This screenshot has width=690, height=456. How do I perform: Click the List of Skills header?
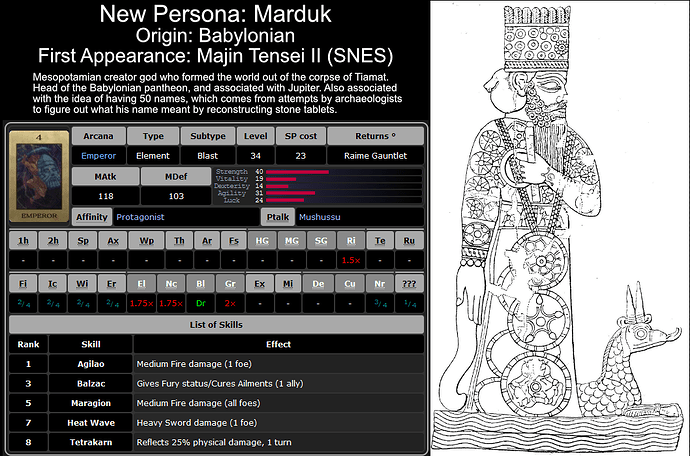pyautogui.click(x=216, y=325)
